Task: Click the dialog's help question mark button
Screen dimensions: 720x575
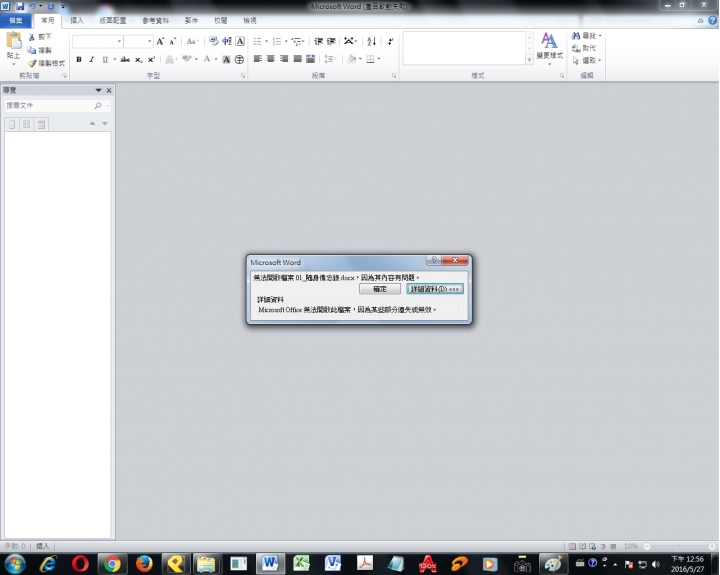Action: tap(434, 260)
